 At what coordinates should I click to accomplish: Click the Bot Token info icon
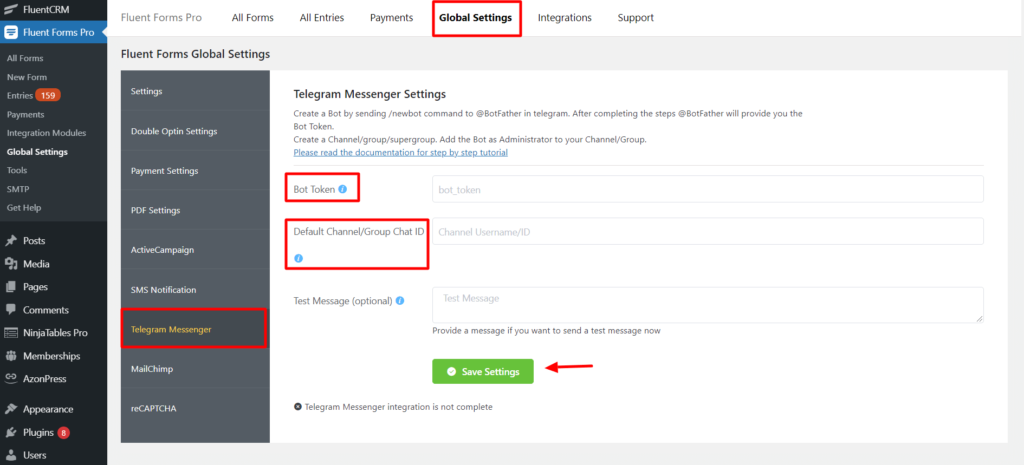[343, 189]
